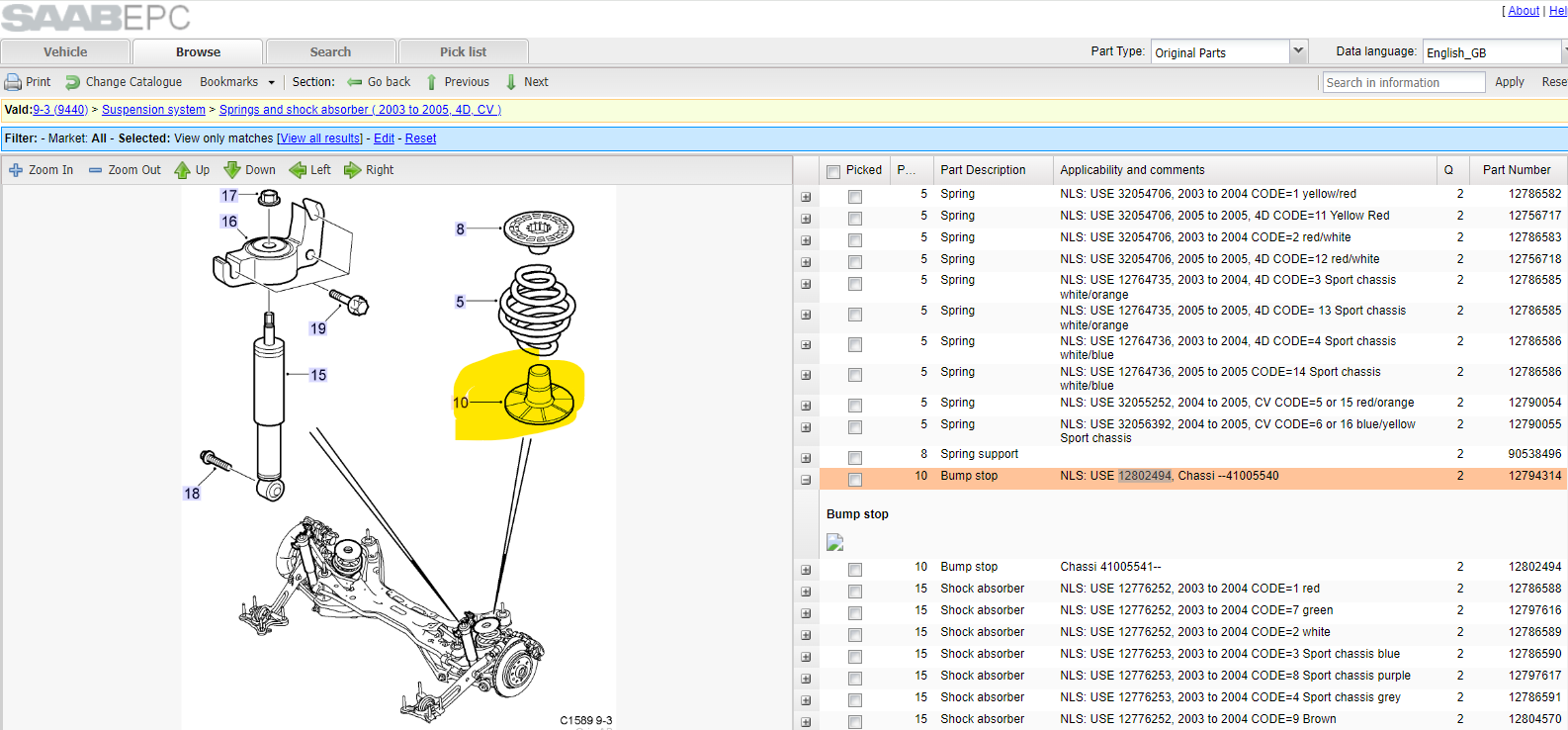Select callout 5 spring in diagram
This screenshot has width=1568, height=730.
point(460,302)
